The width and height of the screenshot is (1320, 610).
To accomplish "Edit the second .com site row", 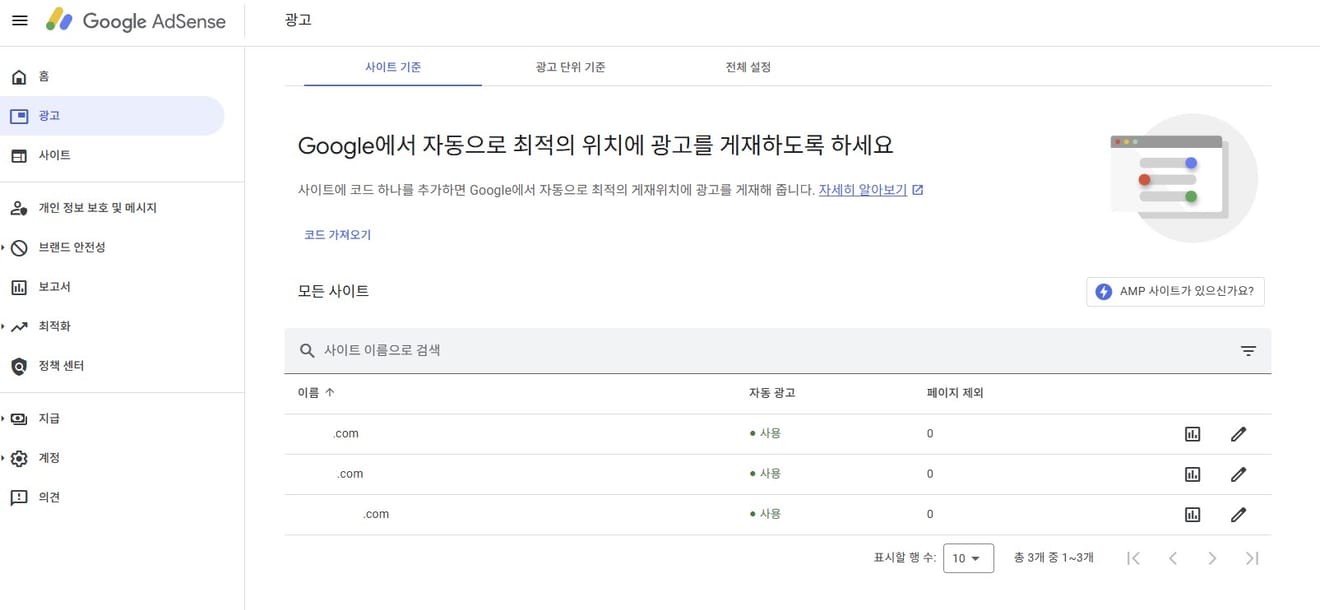I will pyautogui.click(x=1238, y=474).
